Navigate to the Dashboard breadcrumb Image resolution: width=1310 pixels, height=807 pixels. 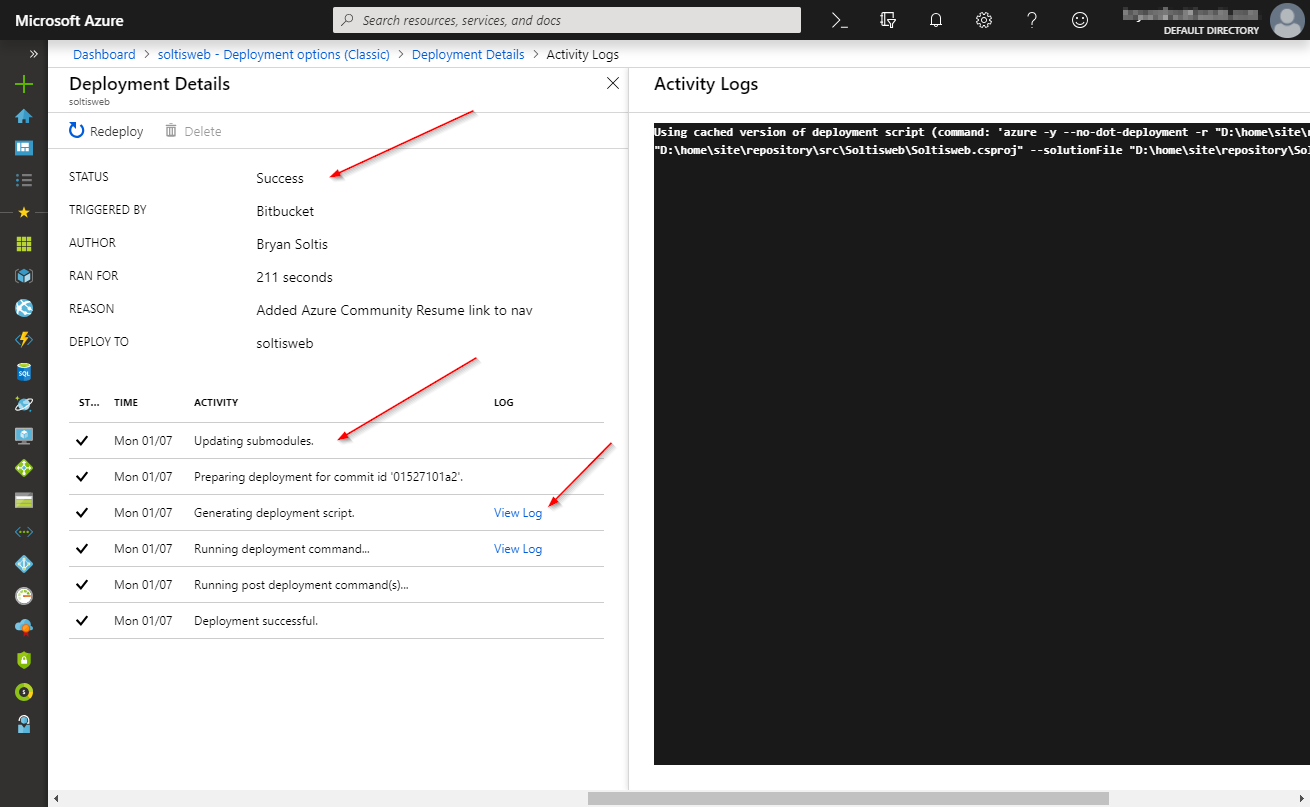click(x=104, y=54)
